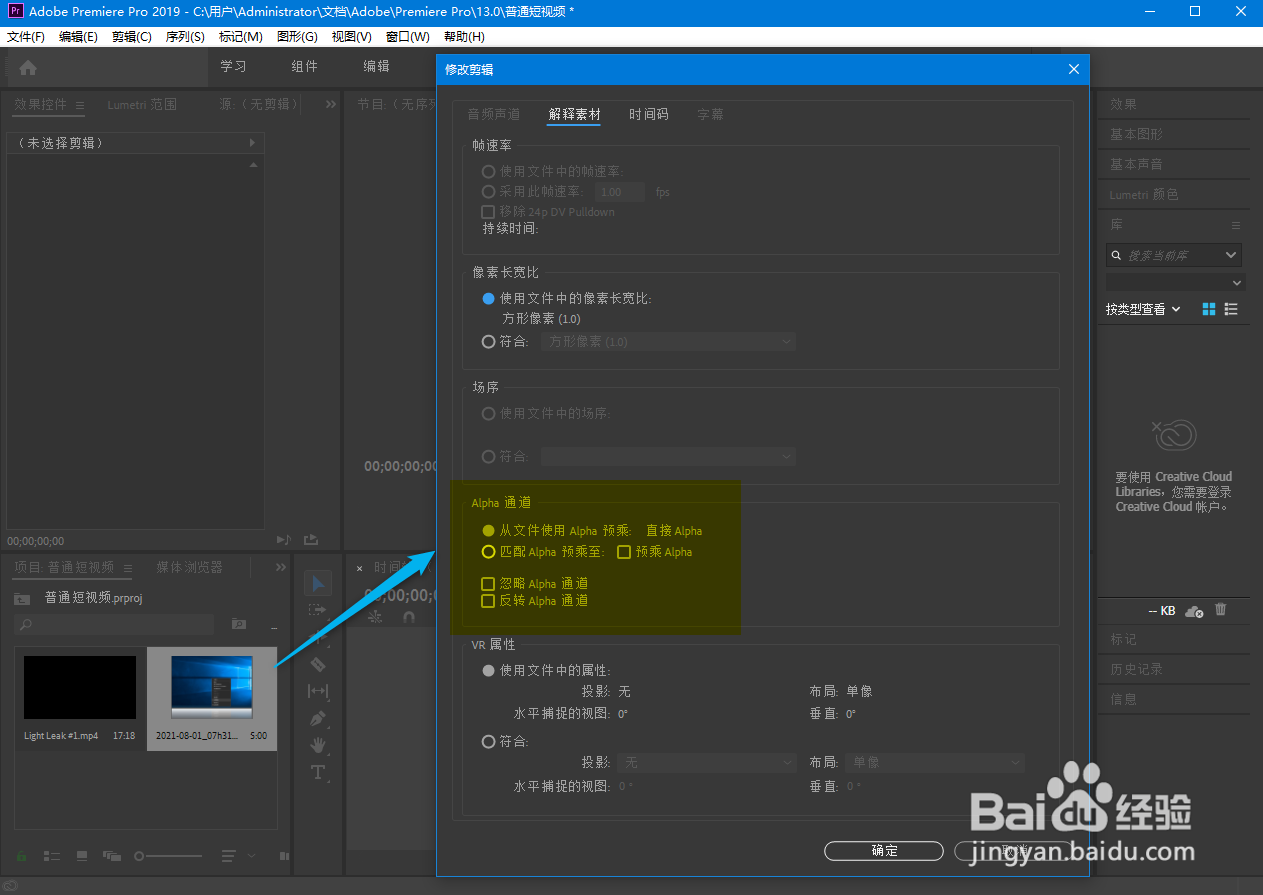The height and width of the screenshot is (895, 1263).
Task: Select the Razor tool
Action: [x=318, y=664]
